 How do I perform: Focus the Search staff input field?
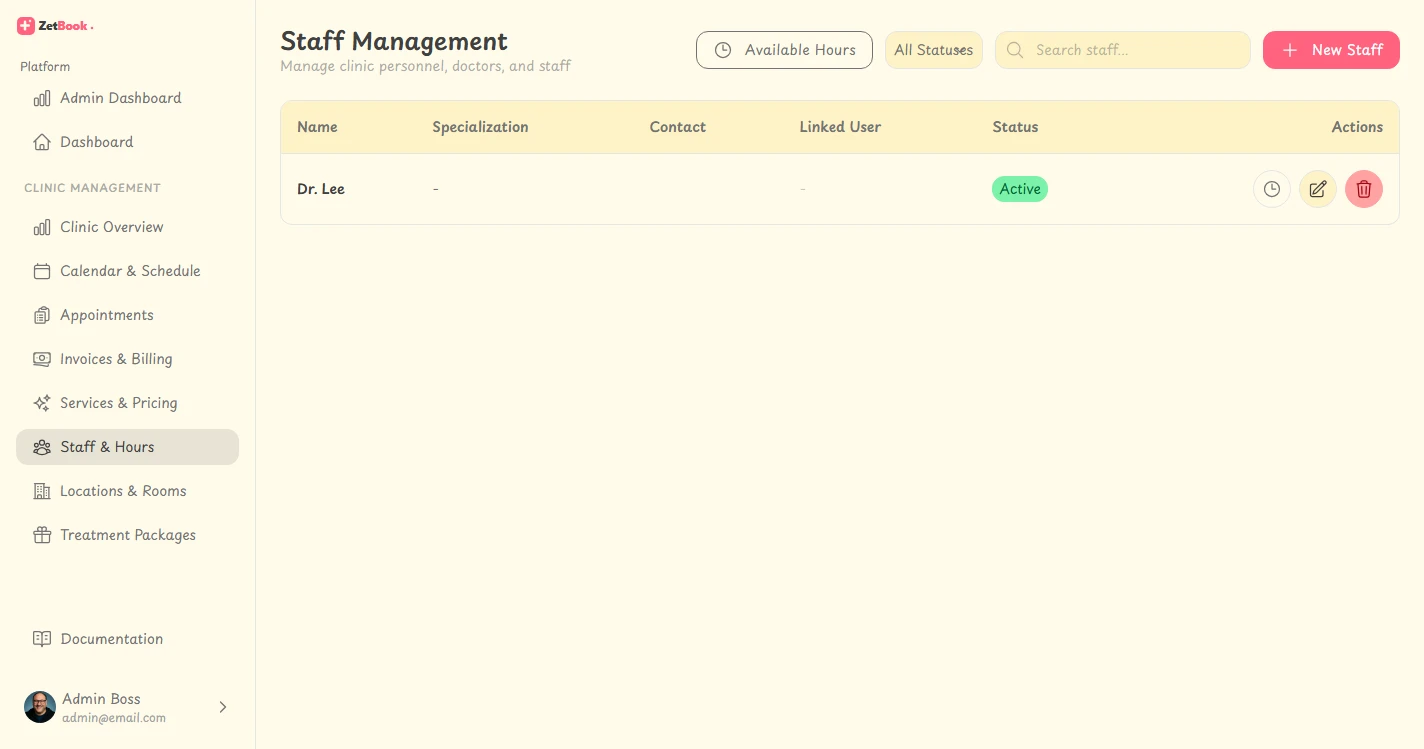click(x=1122, y=50)
